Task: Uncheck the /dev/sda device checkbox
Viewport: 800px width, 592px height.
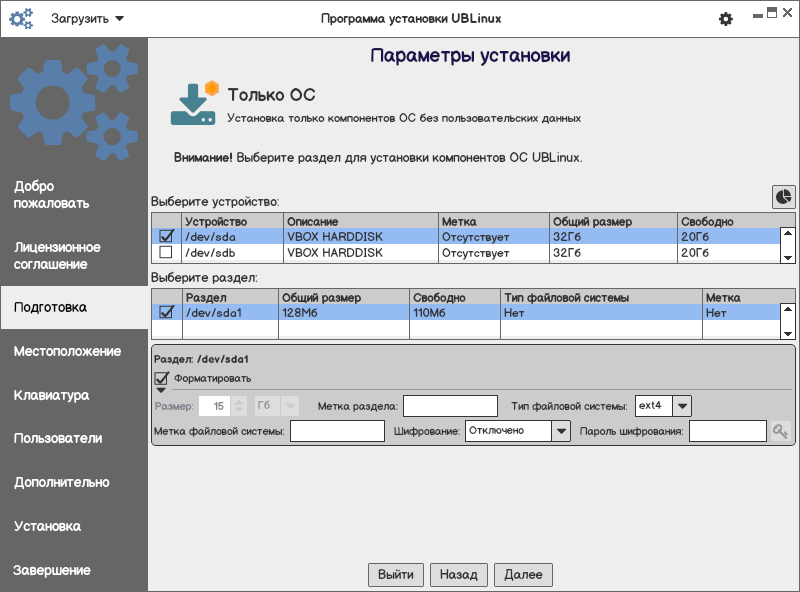Action: pos(166,236)
